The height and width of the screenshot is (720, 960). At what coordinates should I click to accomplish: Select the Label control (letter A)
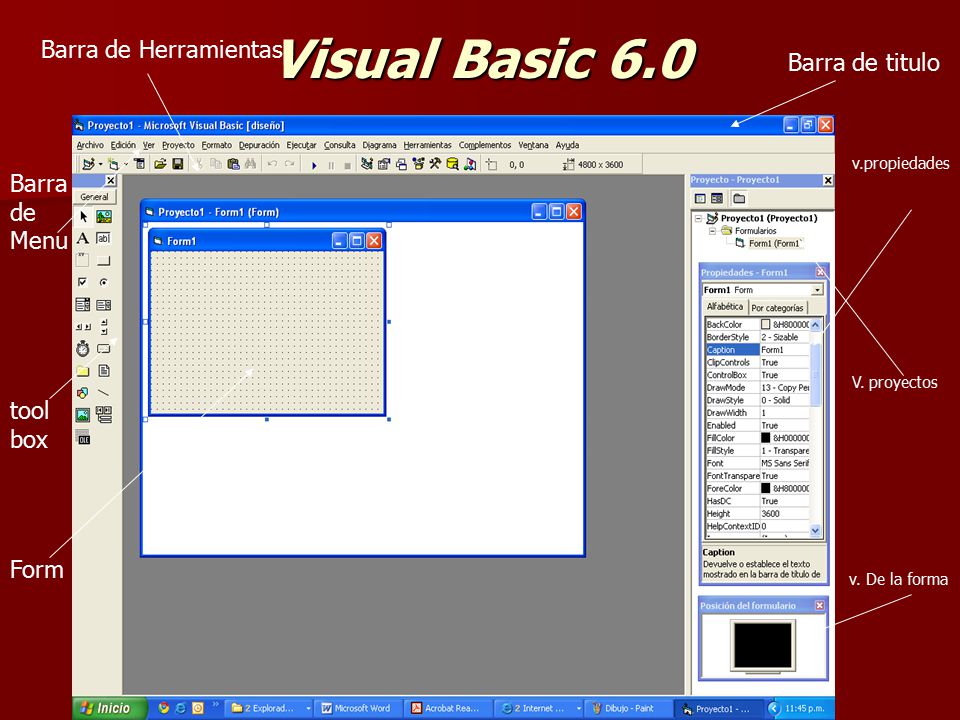click(x=83, y=238)
